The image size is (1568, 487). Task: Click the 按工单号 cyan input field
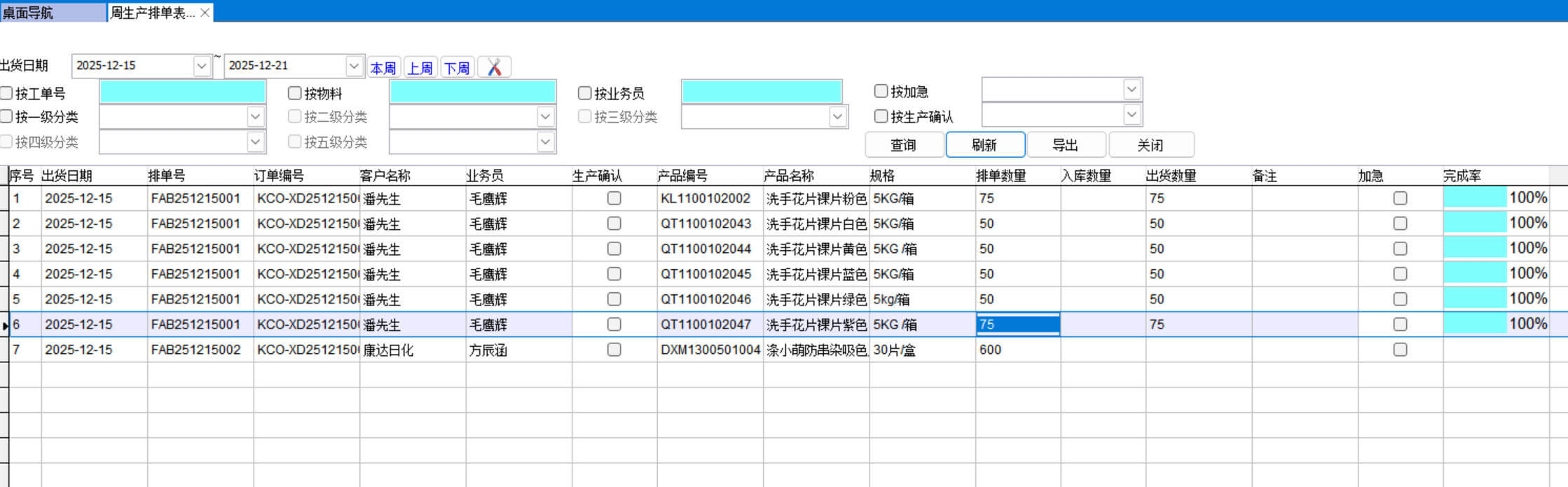click(182, 92)
